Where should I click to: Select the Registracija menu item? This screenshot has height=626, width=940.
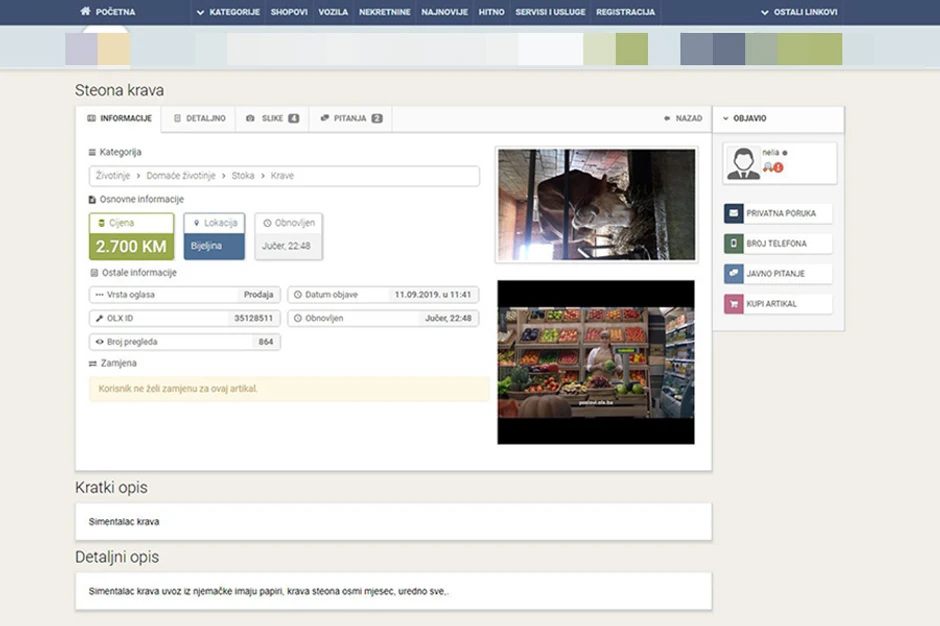click(625, 12)
